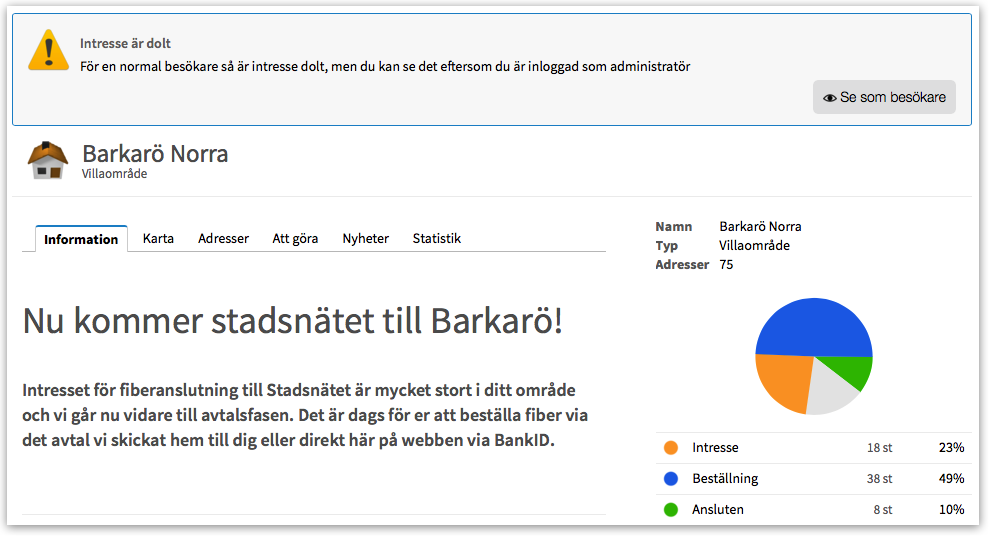Click the orange Intresse legend dot
The image size is (990, 536).
[671, 448]
